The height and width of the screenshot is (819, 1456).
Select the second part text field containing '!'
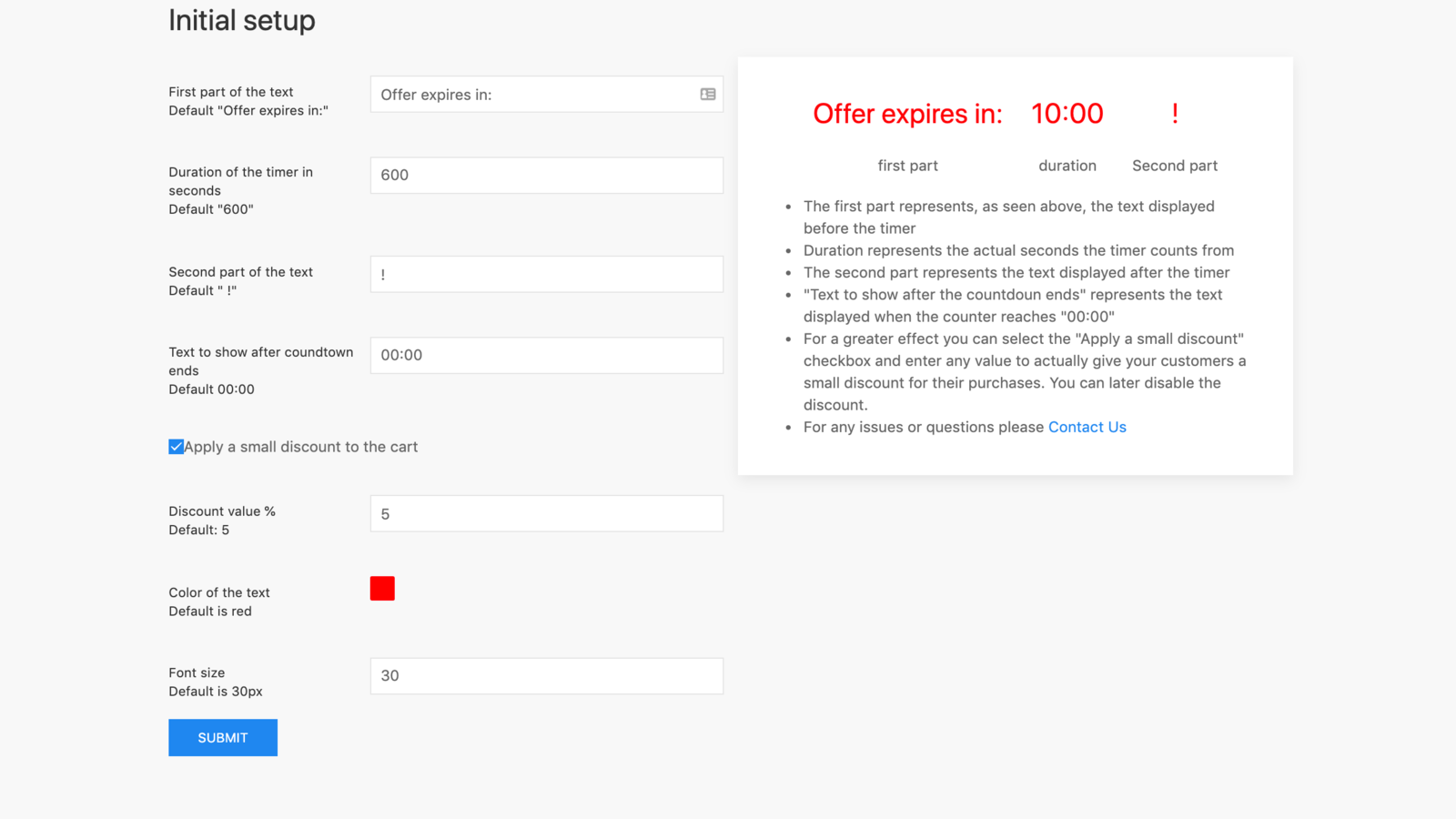[x=546, y=274]
